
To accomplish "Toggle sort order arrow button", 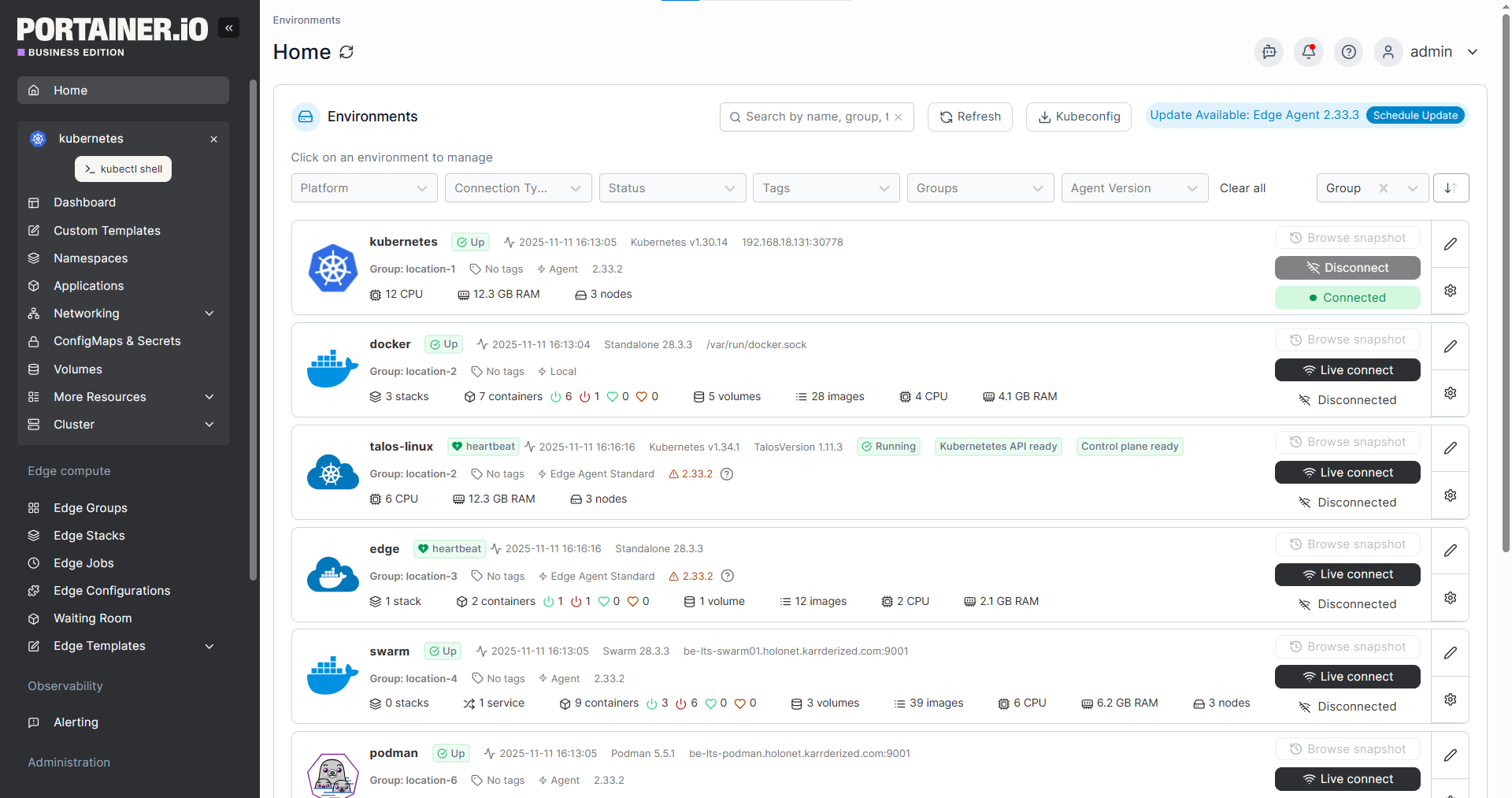I will (1451, 188).
